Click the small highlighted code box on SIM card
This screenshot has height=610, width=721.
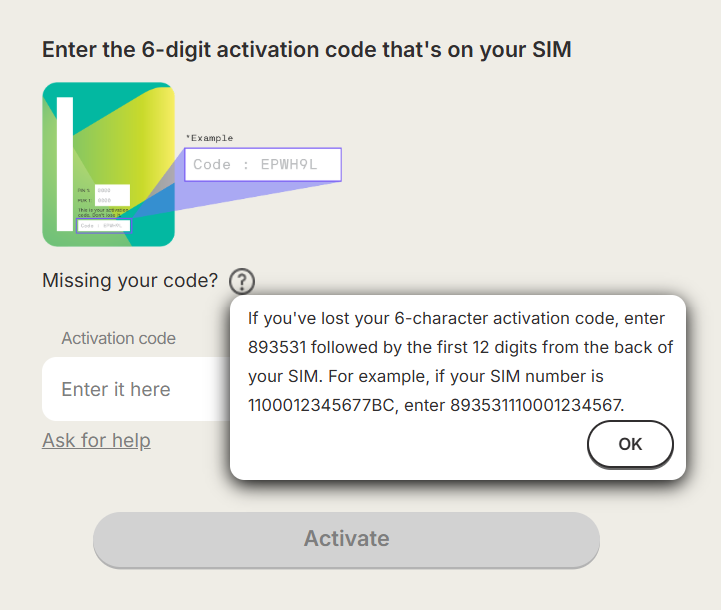click(x=103, y=226)
